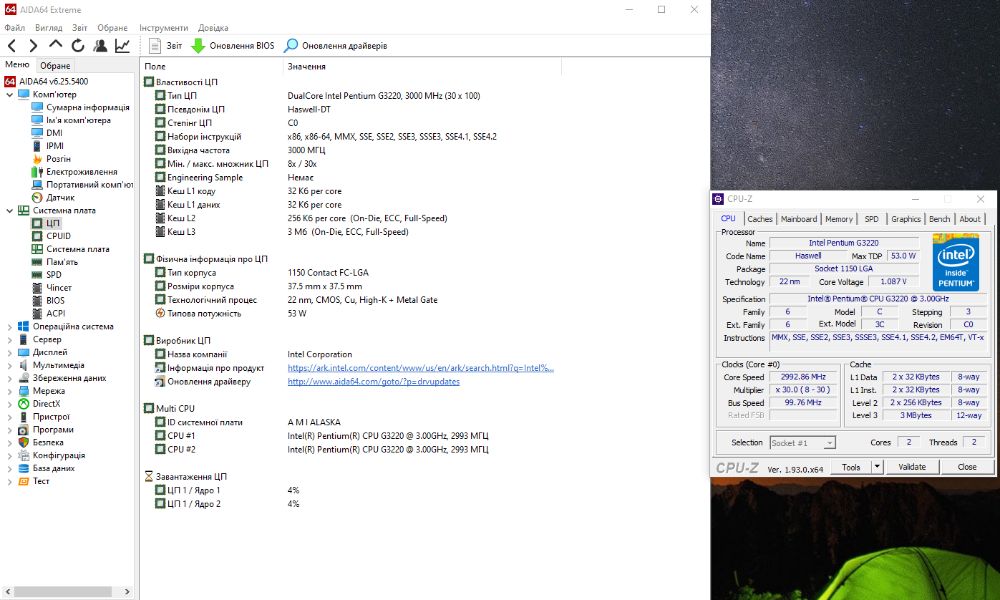1000x600 pixels.
Task: Select Сумарна інформація in the tree
Action: pyautogui.click(x=87, y=107)
